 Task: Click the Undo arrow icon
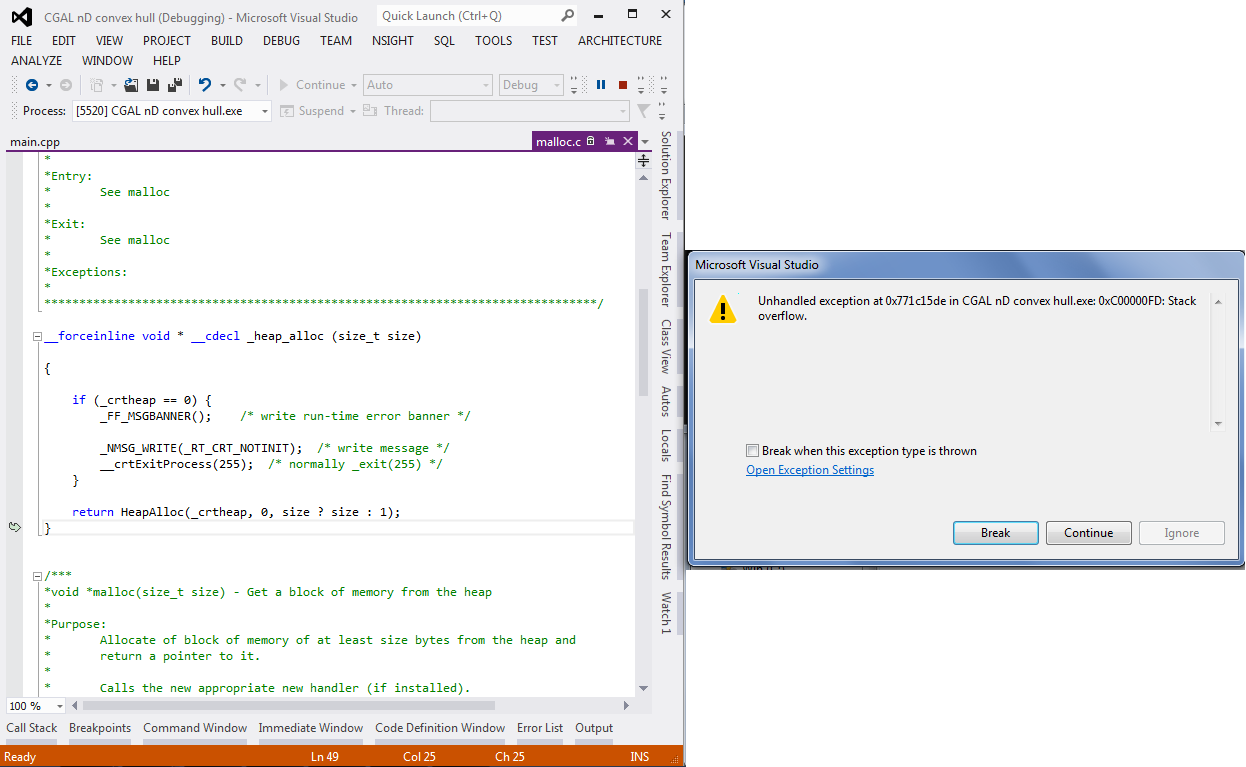pos(205,85)
